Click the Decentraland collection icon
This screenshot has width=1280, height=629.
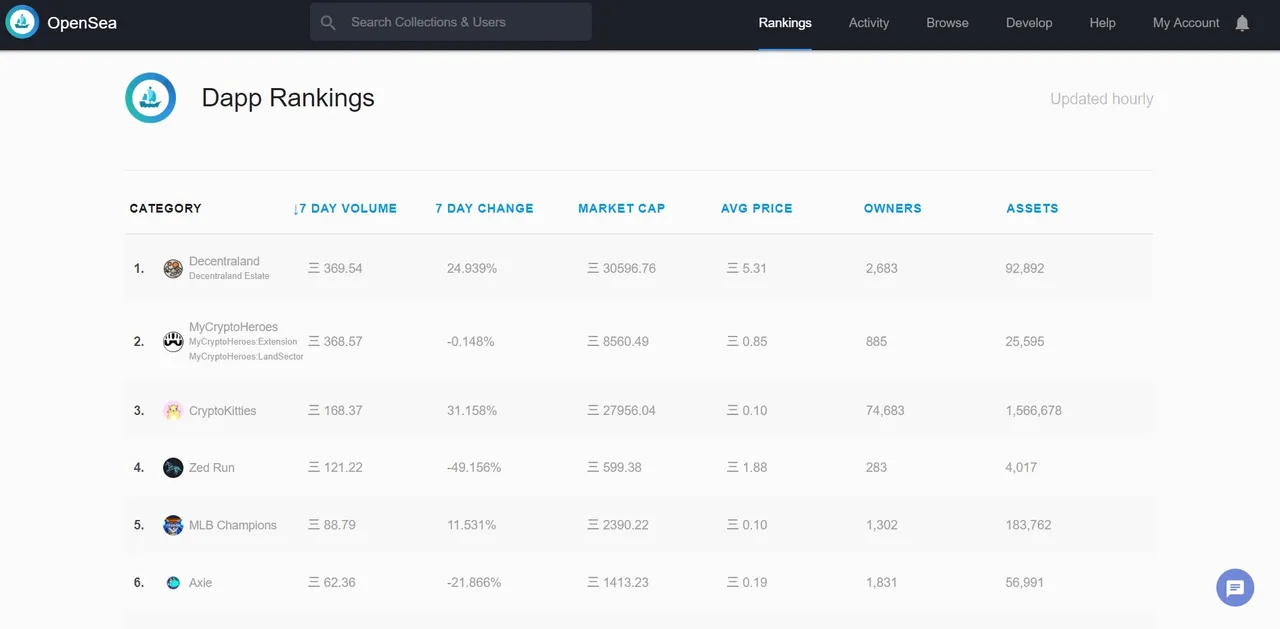(x=173, y=268)
